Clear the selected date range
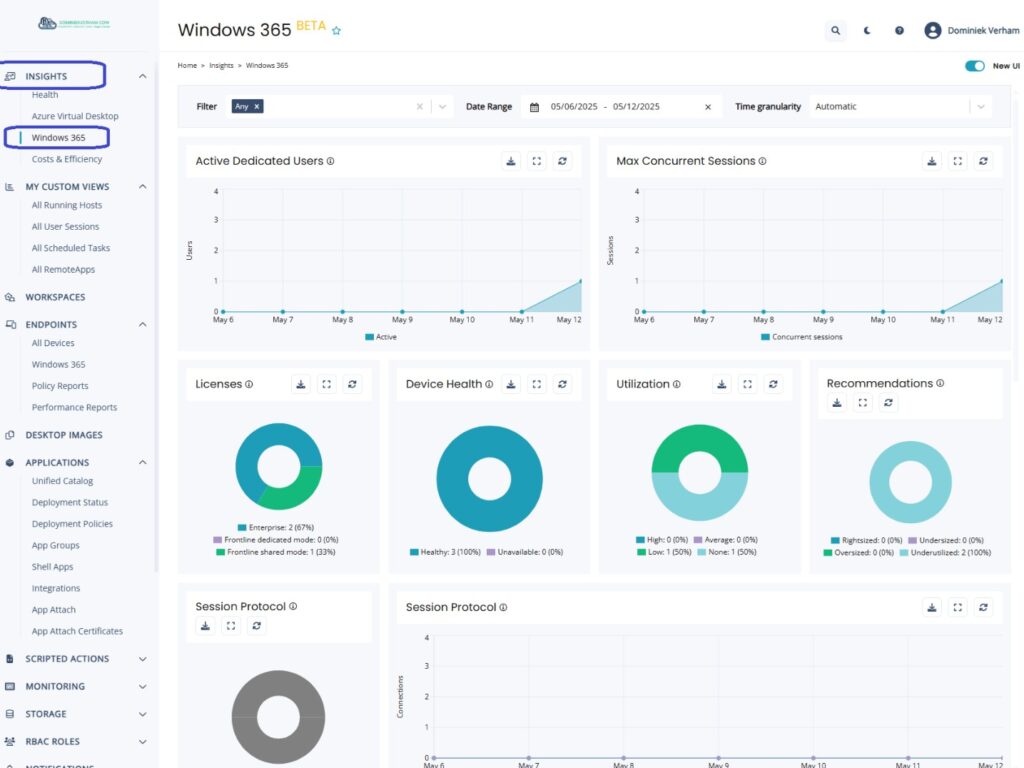The width and height of the screenshot is (1024, 768). (x=707, y=107)
